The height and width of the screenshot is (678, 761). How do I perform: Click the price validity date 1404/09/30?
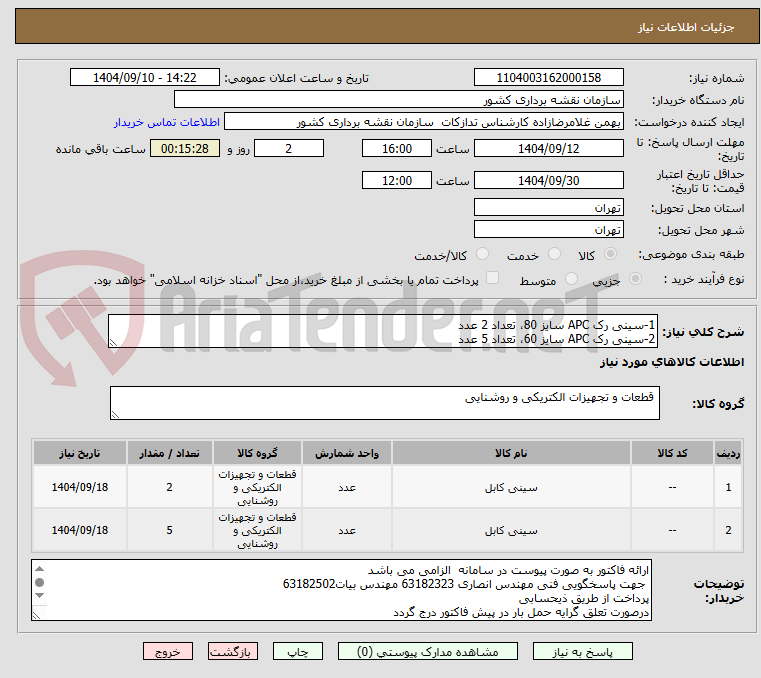(x=548, y=180)
